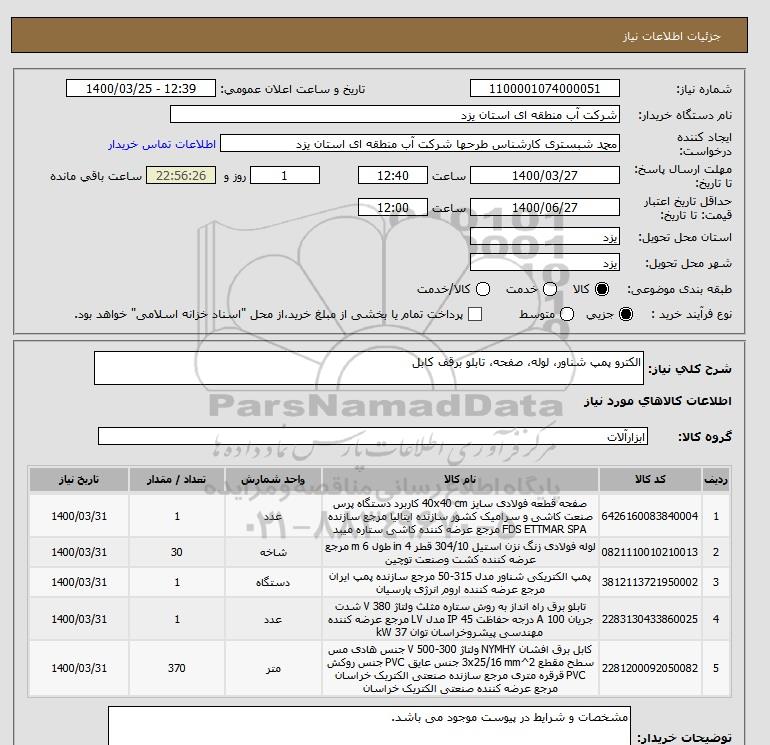Select the کالا radio button

602,289
